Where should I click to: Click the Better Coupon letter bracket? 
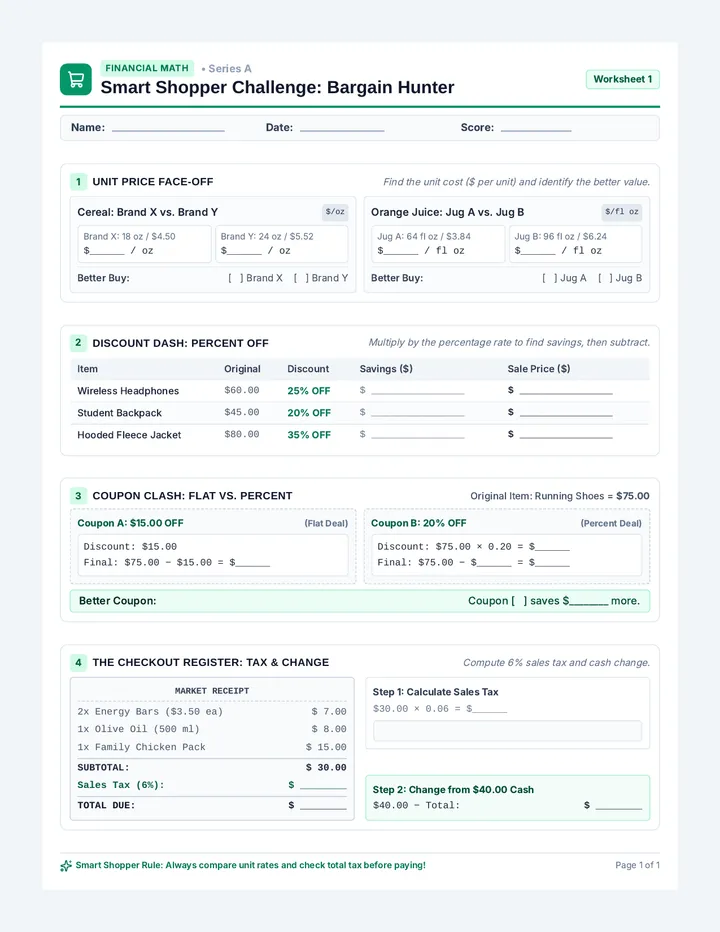point(519,601)
